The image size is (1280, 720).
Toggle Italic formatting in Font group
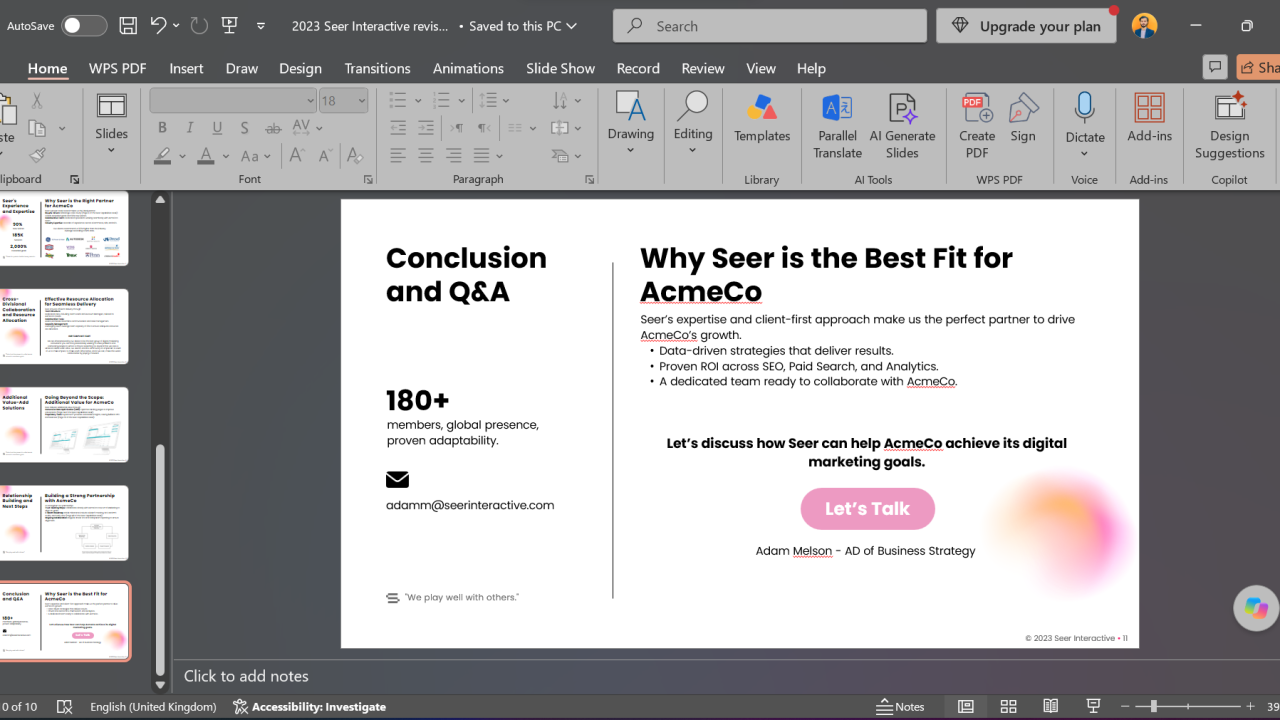pos(190,128)
